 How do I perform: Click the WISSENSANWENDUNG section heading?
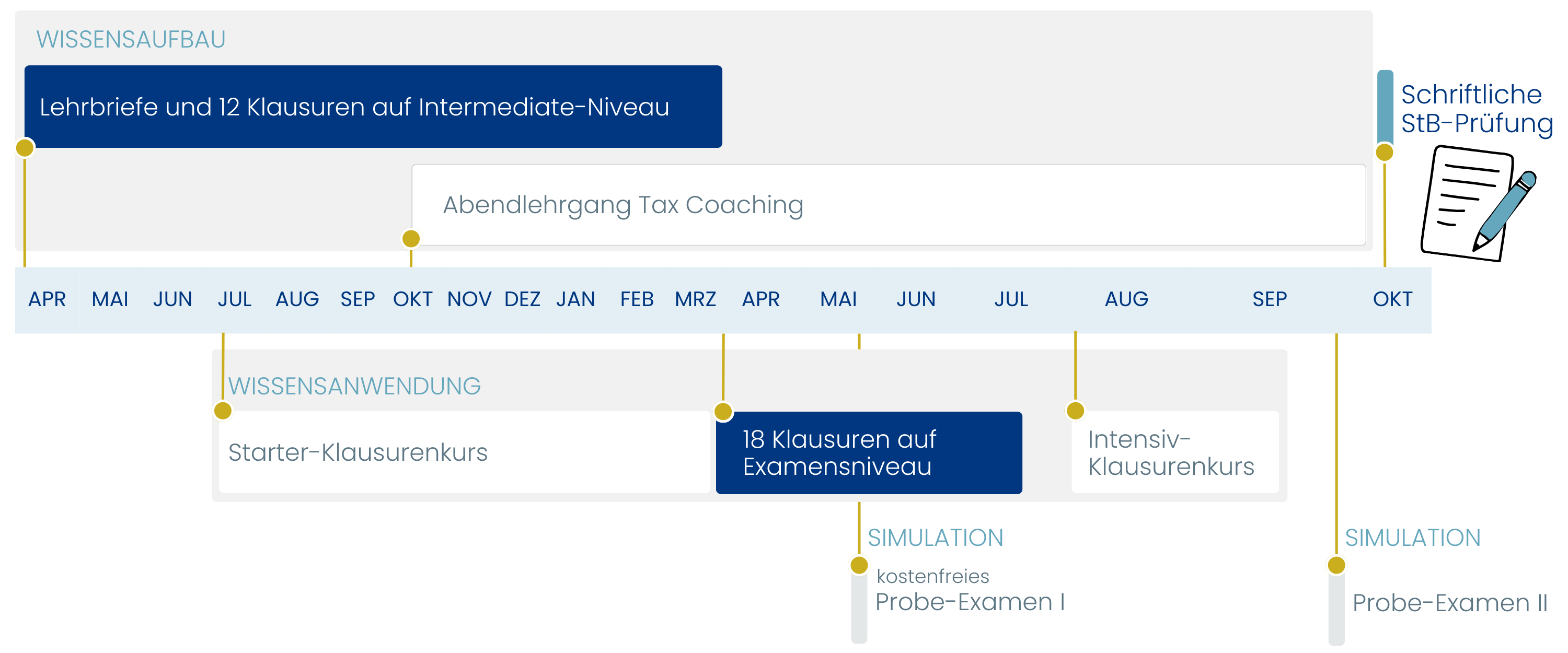point(354,386)
